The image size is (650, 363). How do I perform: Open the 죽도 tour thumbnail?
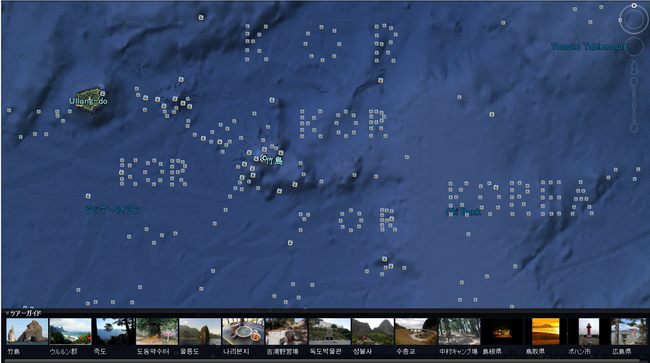tap(113, 332)
